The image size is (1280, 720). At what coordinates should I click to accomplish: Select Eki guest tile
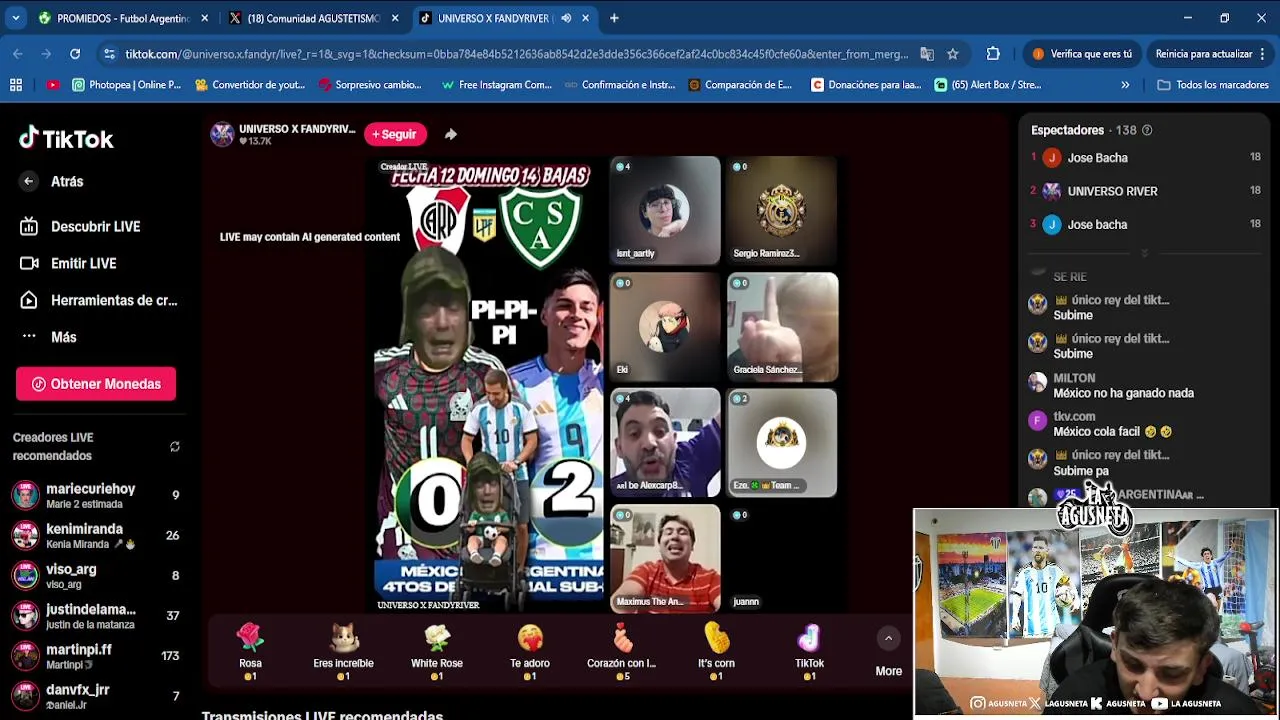(665, 327)
